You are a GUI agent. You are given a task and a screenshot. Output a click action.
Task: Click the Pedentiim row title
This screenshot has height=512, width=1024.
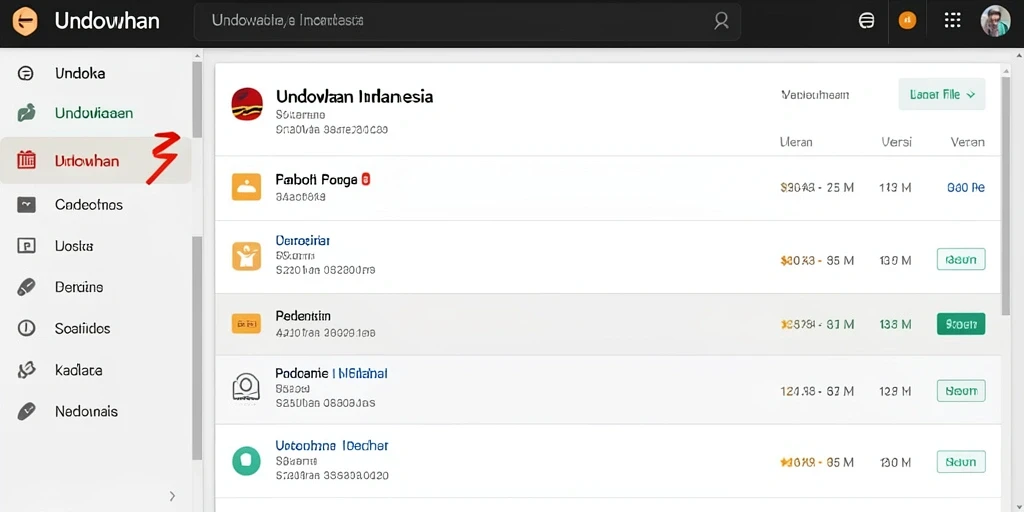pyautogui.click(x=303, y=316)
